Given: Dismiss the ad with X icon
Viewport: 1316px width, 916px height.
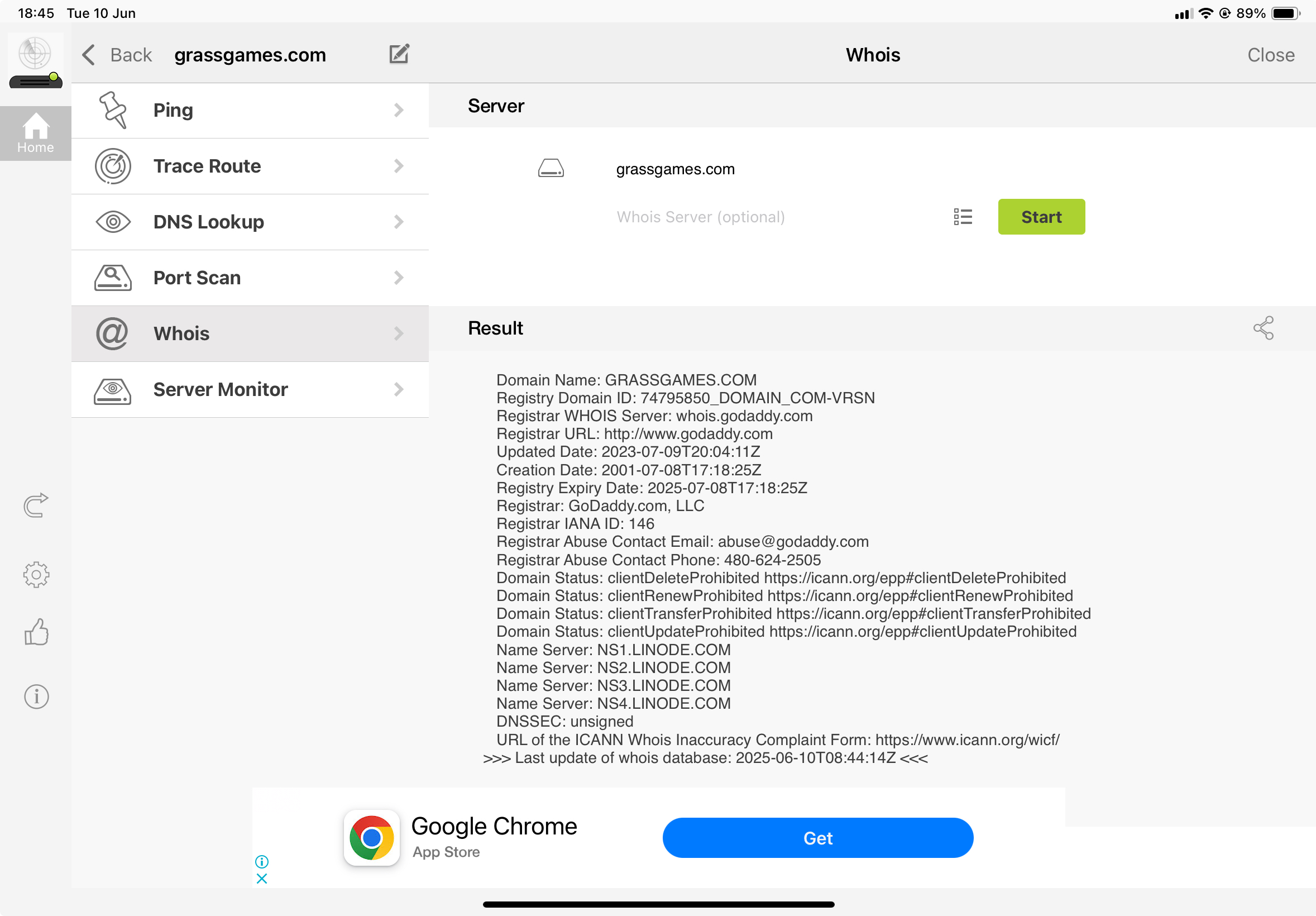Looking at the screenshot, I should (262, 878).
